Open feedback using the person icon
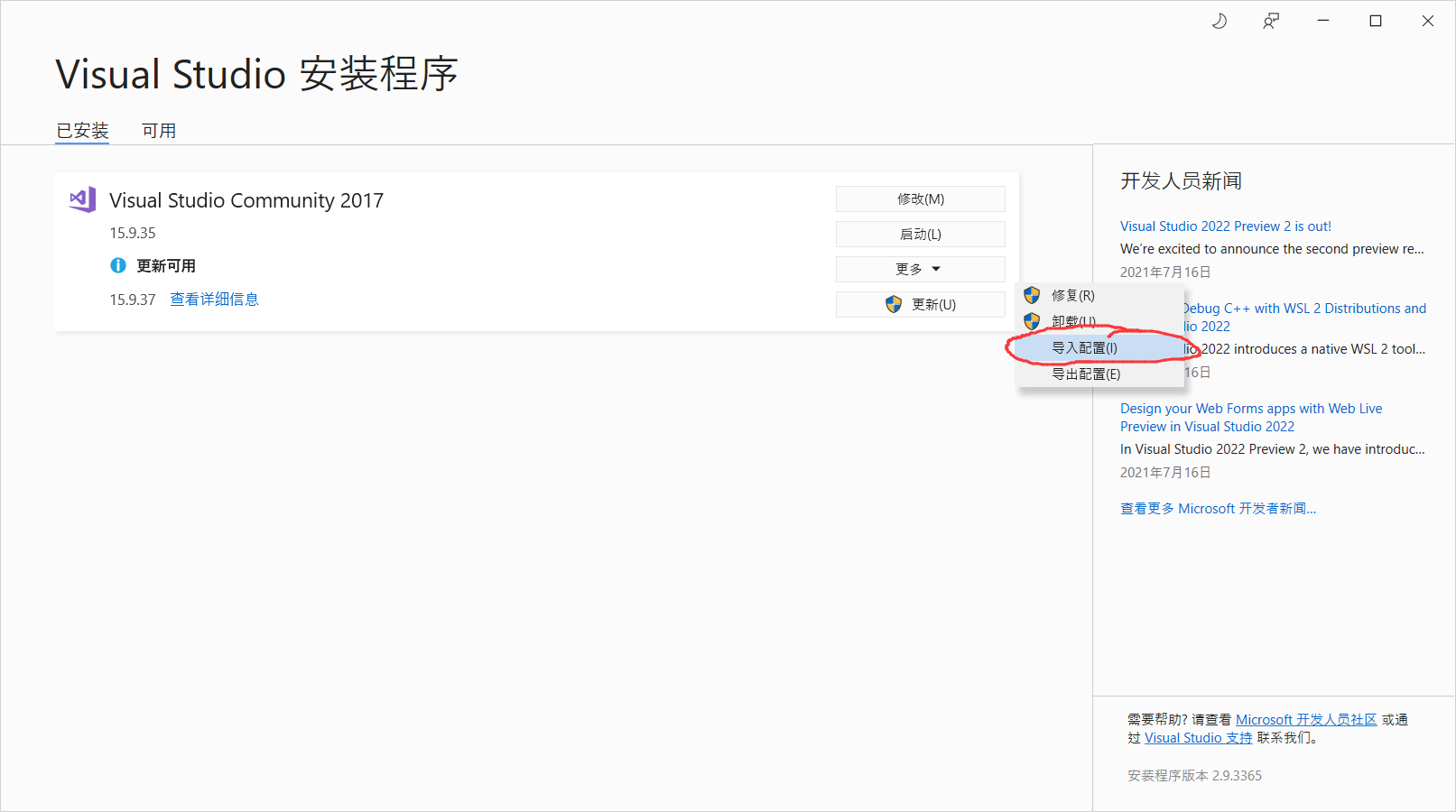 [x=1271, y=20]
